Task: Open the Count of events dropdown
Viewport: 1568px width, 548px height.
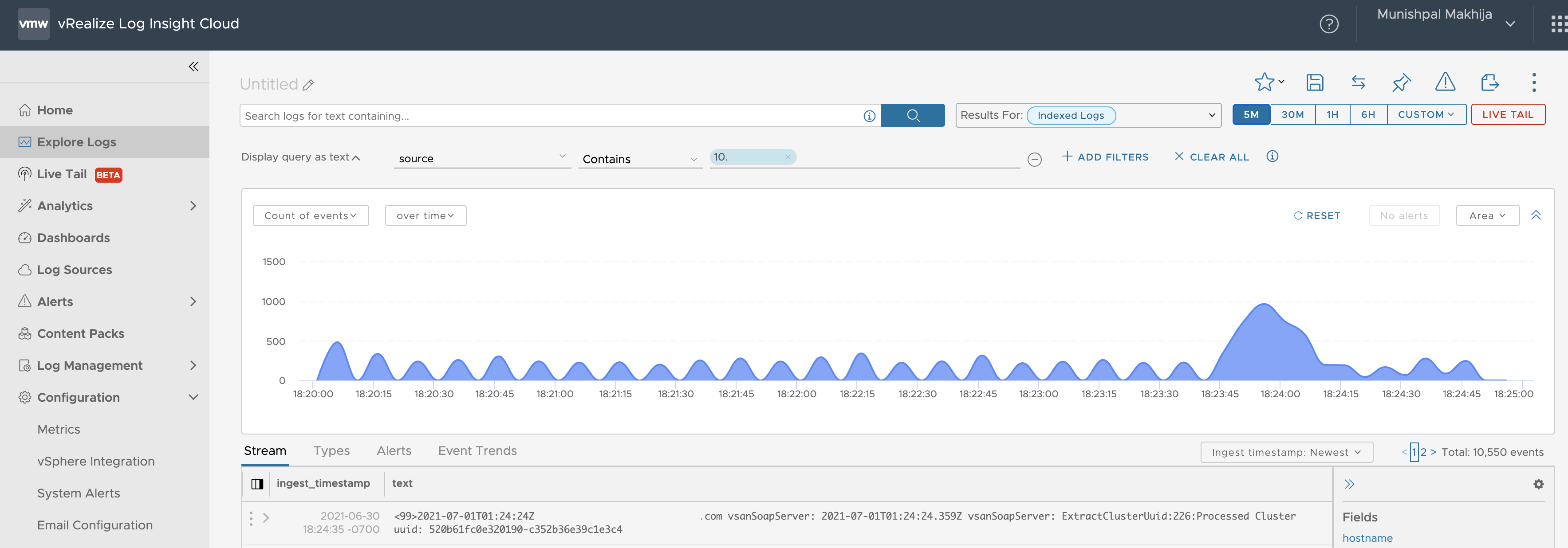Action: pos(311,215)
